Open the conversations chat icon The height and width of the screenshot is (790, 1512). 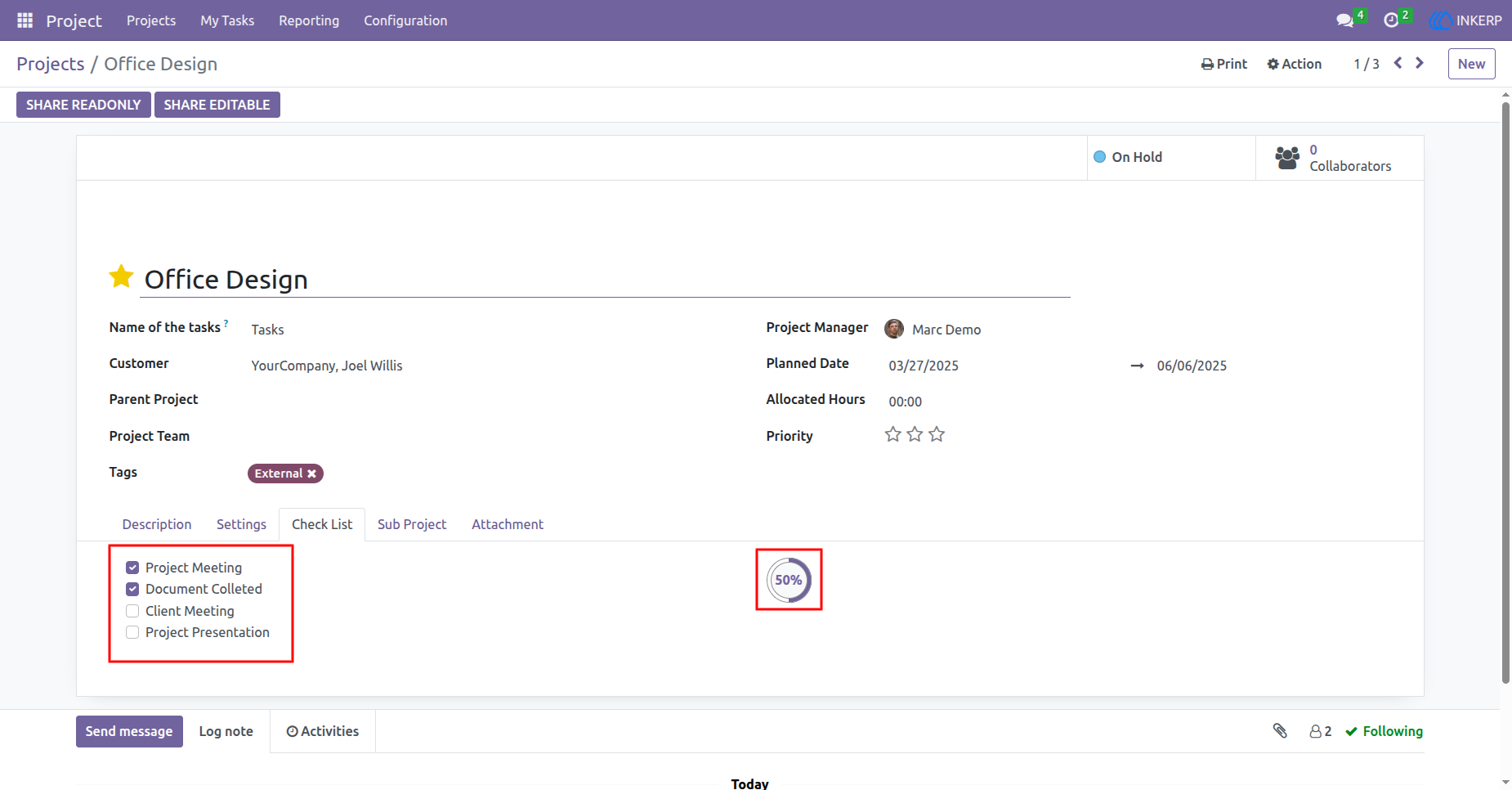[x=1345, y=20]
